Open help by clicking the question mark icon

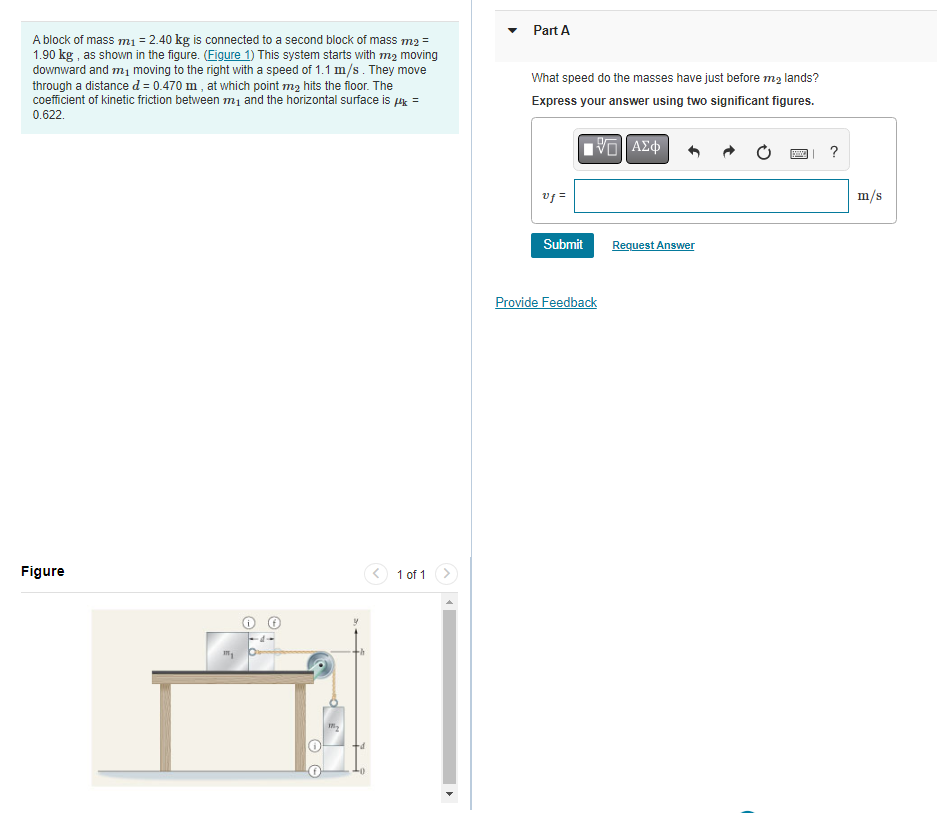(834, 152)
